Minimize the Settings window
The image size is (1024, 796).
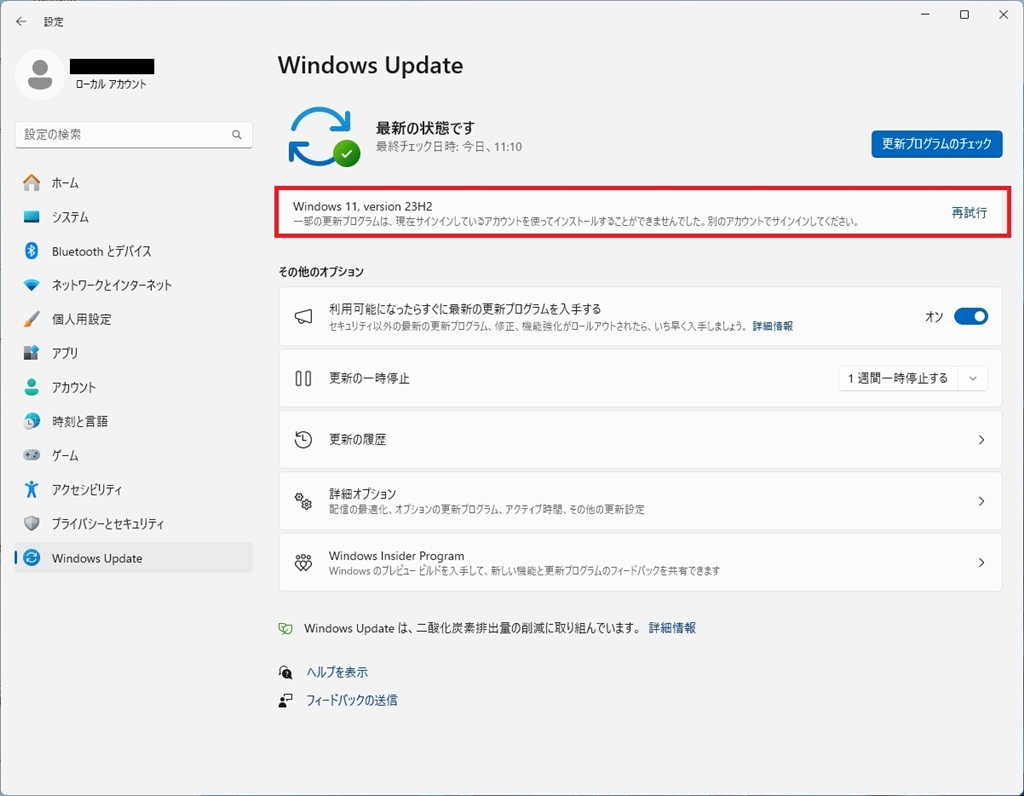[925, 14]
